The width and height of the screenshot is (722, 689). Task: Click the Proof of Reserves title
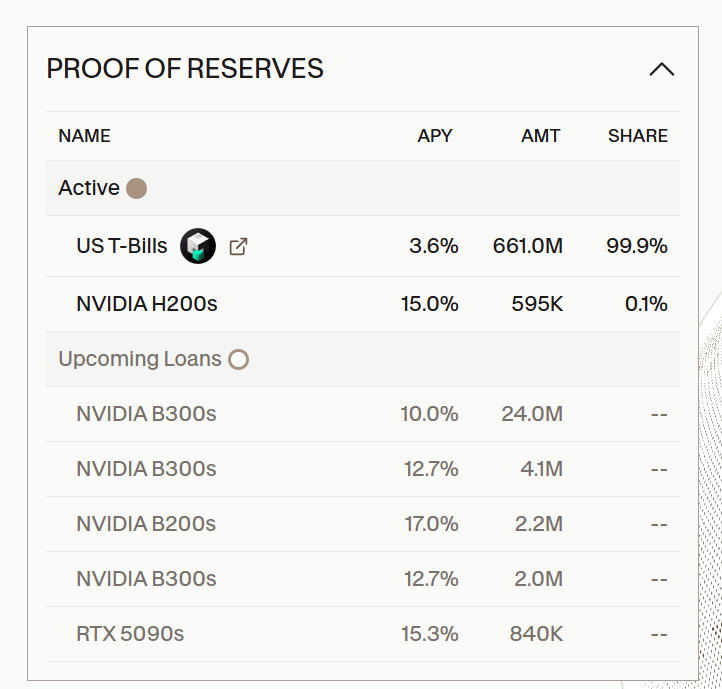185,69
